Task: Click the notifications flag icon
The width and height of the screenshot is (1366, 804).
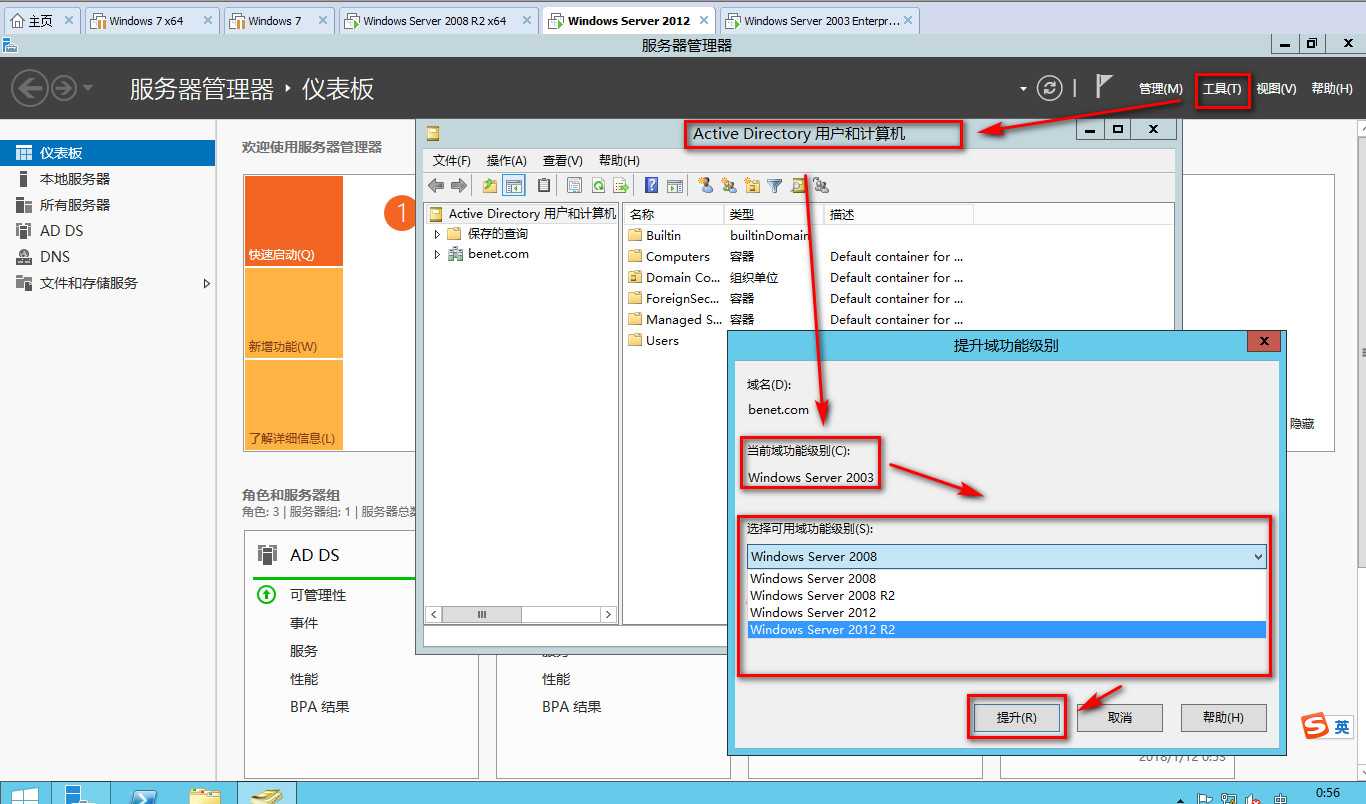Action: [x=1104, y=87]
